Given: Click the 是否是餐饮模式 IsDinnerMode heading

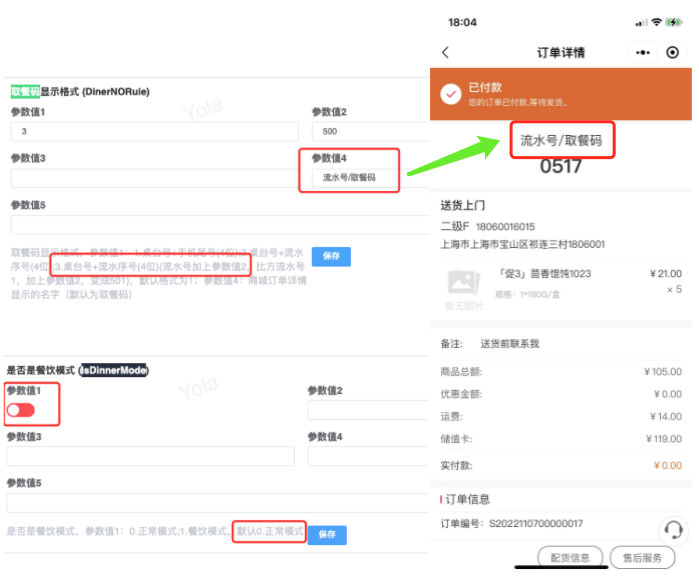Looking at the screenshot, I should 78,370.
